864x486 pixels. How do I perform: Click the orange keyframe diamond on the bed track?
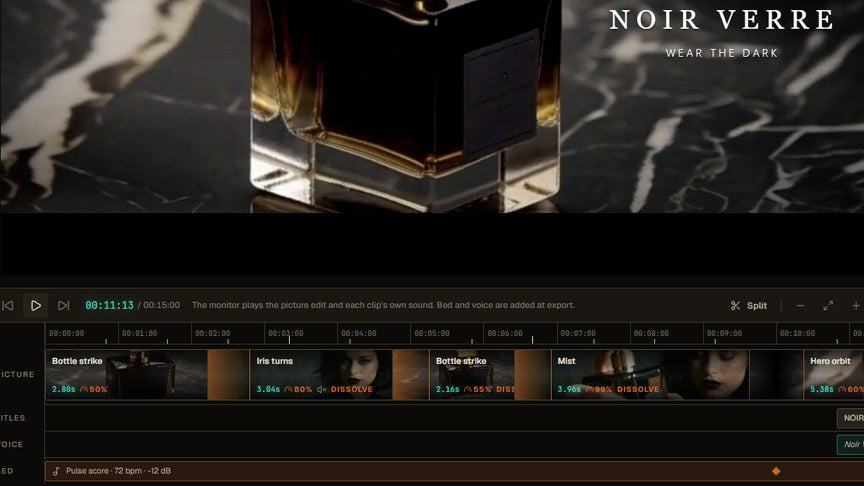click(x=776, y=471)
